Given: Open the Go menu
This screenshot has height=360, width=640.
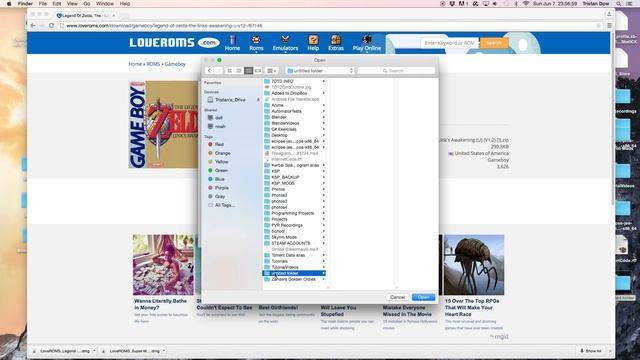Looking at the screenshot, I should [x=87, y=4].
